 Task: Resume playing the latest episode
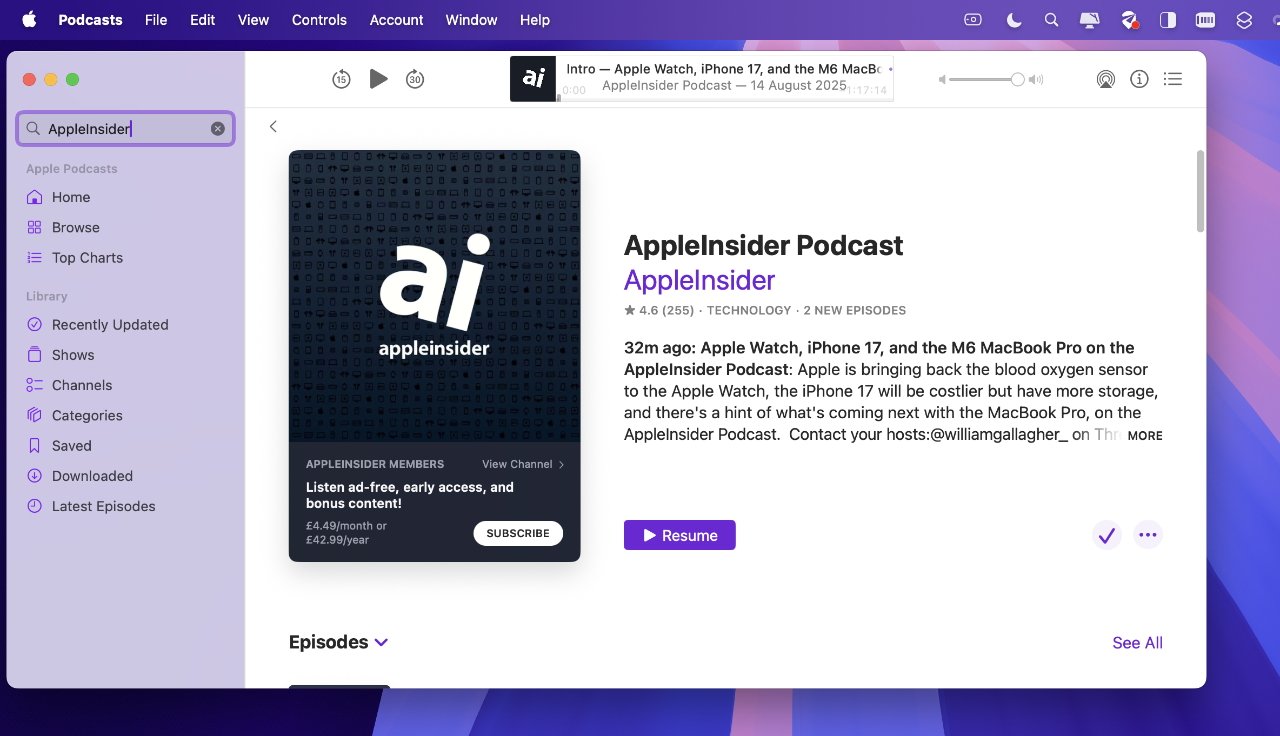tap(679, 535)
